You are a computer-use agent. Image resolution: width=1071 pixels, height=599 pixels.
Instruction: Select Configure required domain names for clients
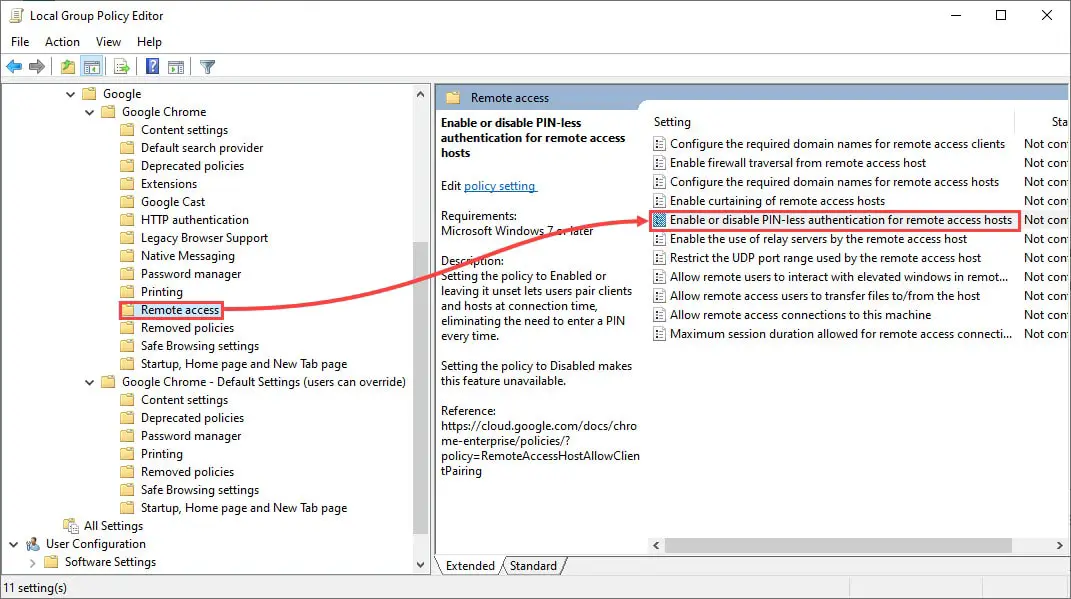837,143
